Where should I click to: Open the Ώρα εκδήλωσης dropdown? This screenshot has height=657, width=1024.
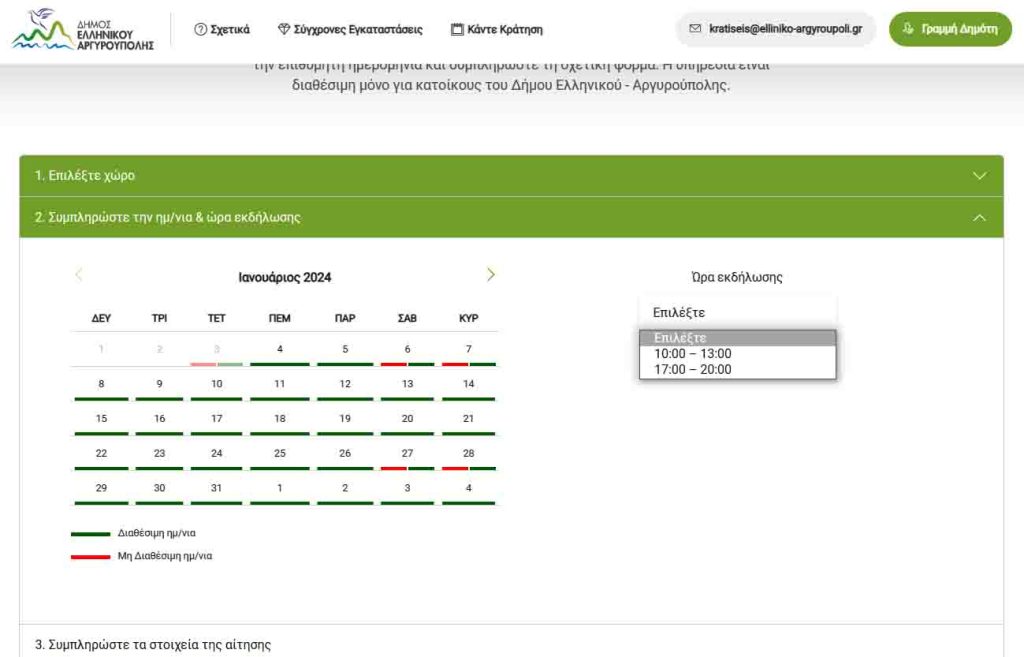click(737, 313)
